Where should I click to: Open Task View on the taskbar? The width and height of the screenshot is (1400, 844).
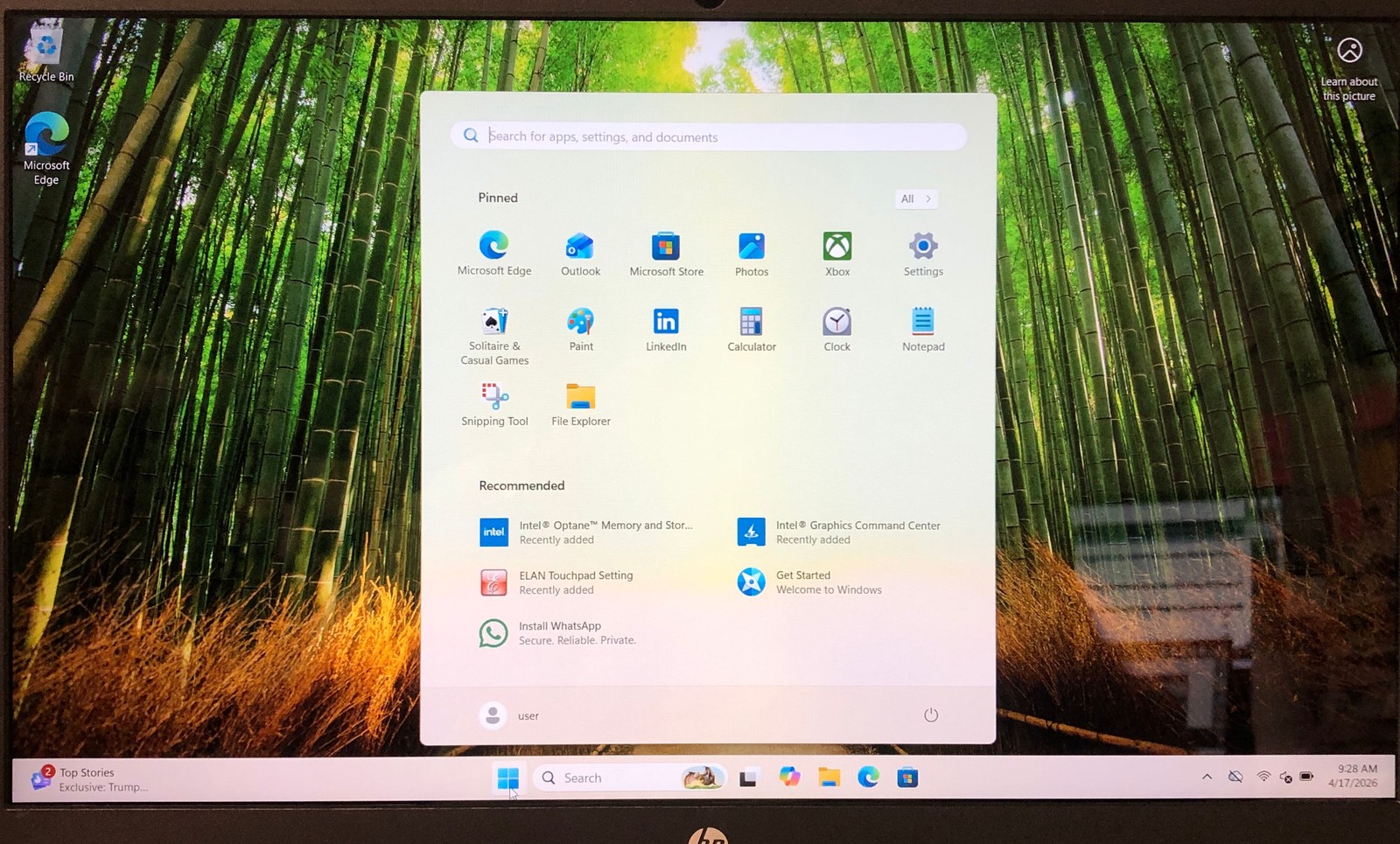pos(748,778)
